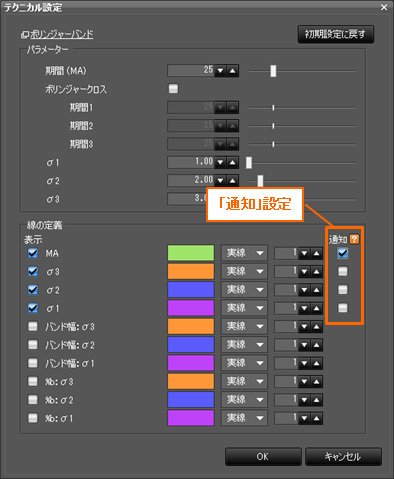Expand line style dropdown for %b: σ1

[x=244, y=418]
